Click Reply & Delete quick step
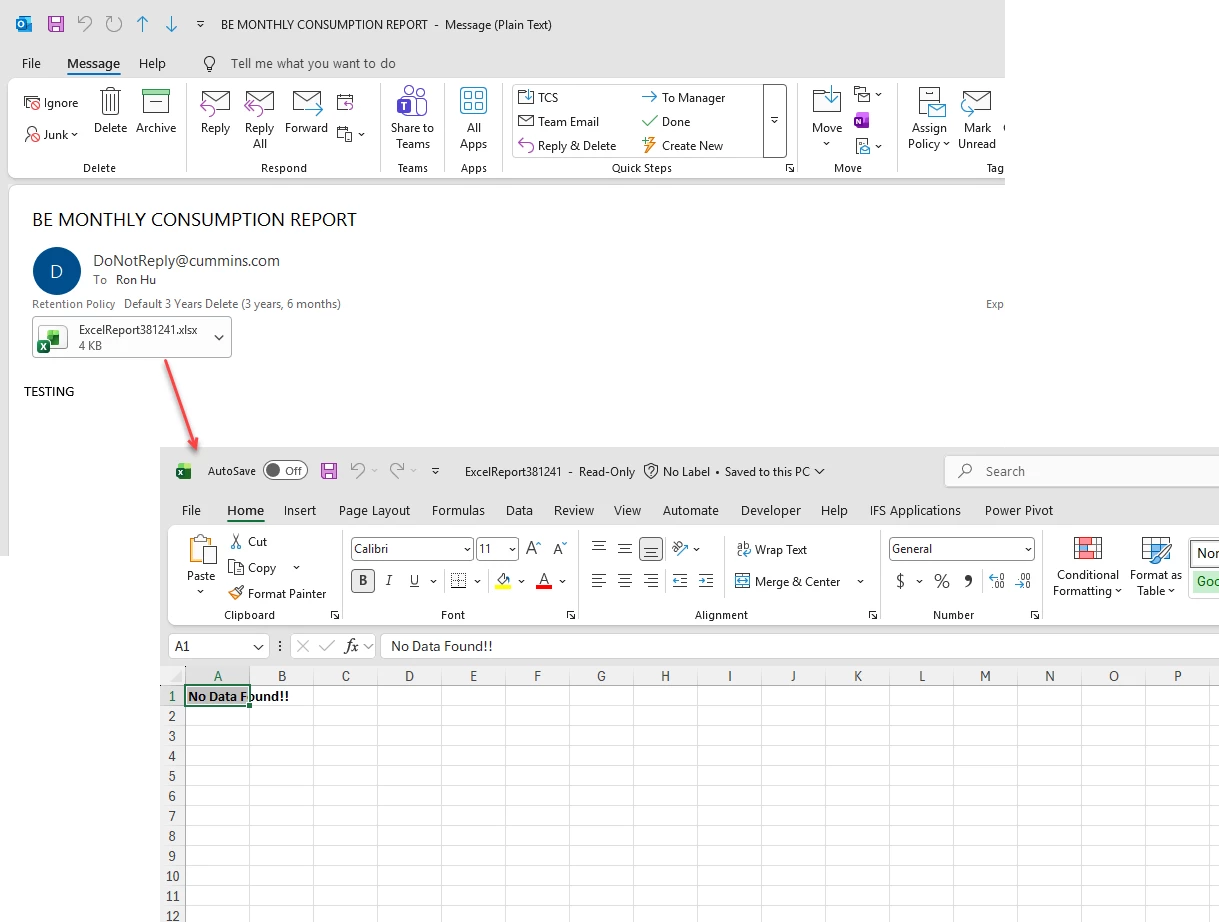The image size is (1219, 922). [x=567, y=145]
